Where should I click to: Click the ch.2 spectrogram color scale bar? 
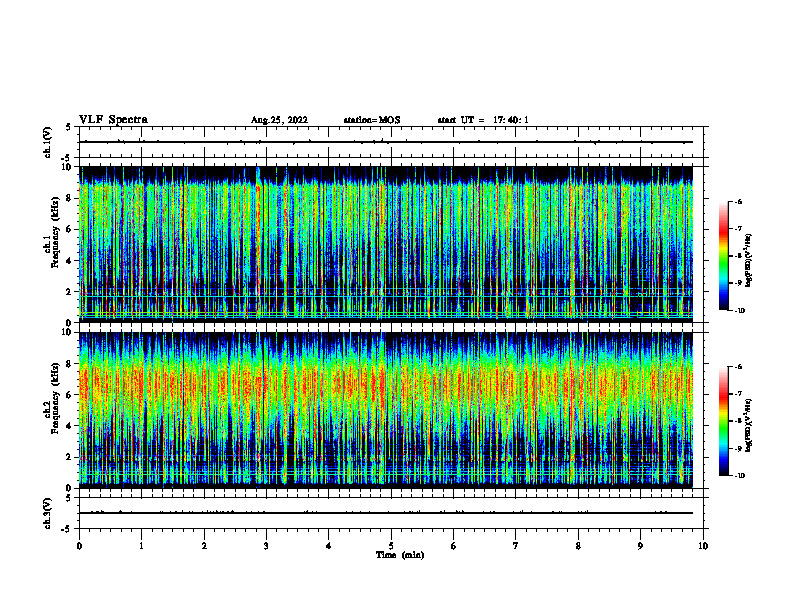click(723, 421)
